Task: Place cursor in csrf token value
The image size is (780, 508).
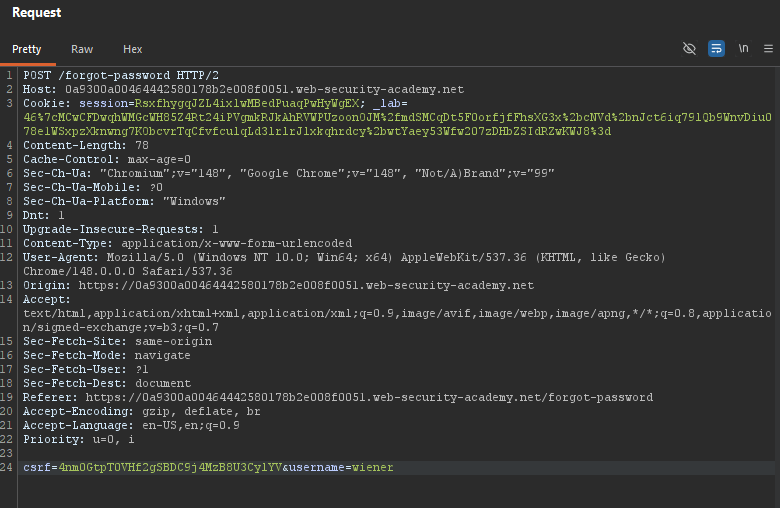Action: 170,467
